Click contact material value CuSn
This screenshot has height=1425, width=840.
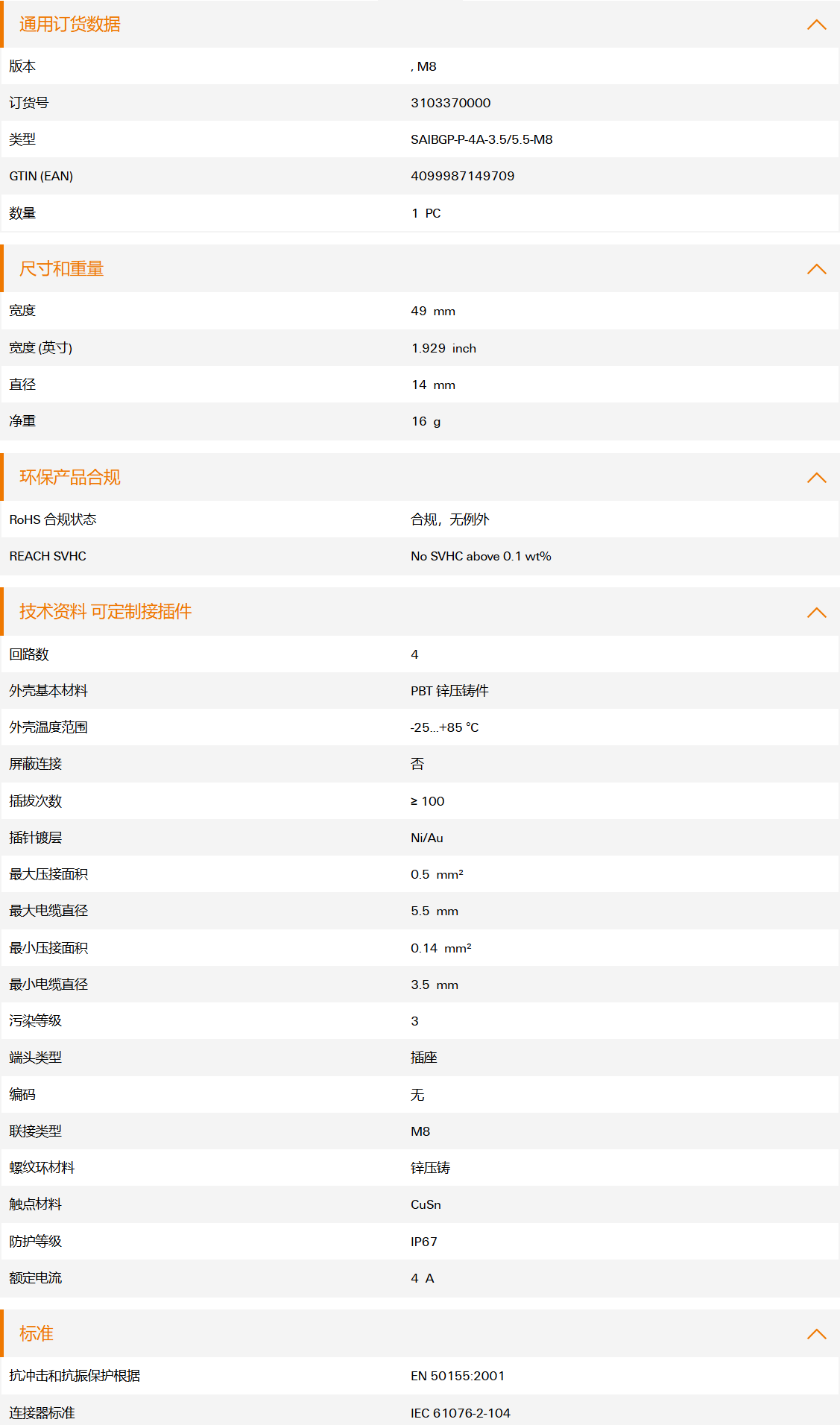pos(426,1204)
